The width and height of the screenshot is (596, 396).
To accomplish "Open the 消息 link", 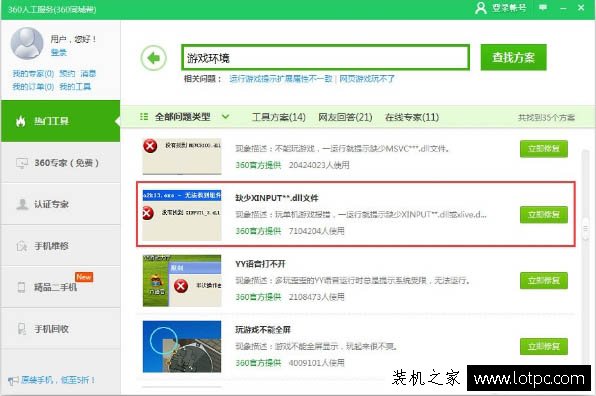I will [x=88, y=73].
